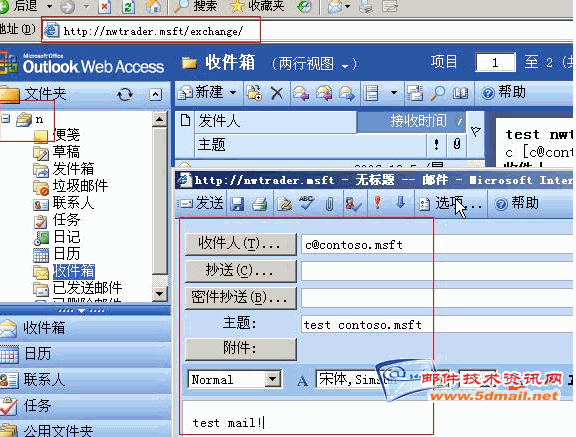The image size is (576, 437).
Task: Click the Send (发送) button in compose window
Action: coord(201,203)
